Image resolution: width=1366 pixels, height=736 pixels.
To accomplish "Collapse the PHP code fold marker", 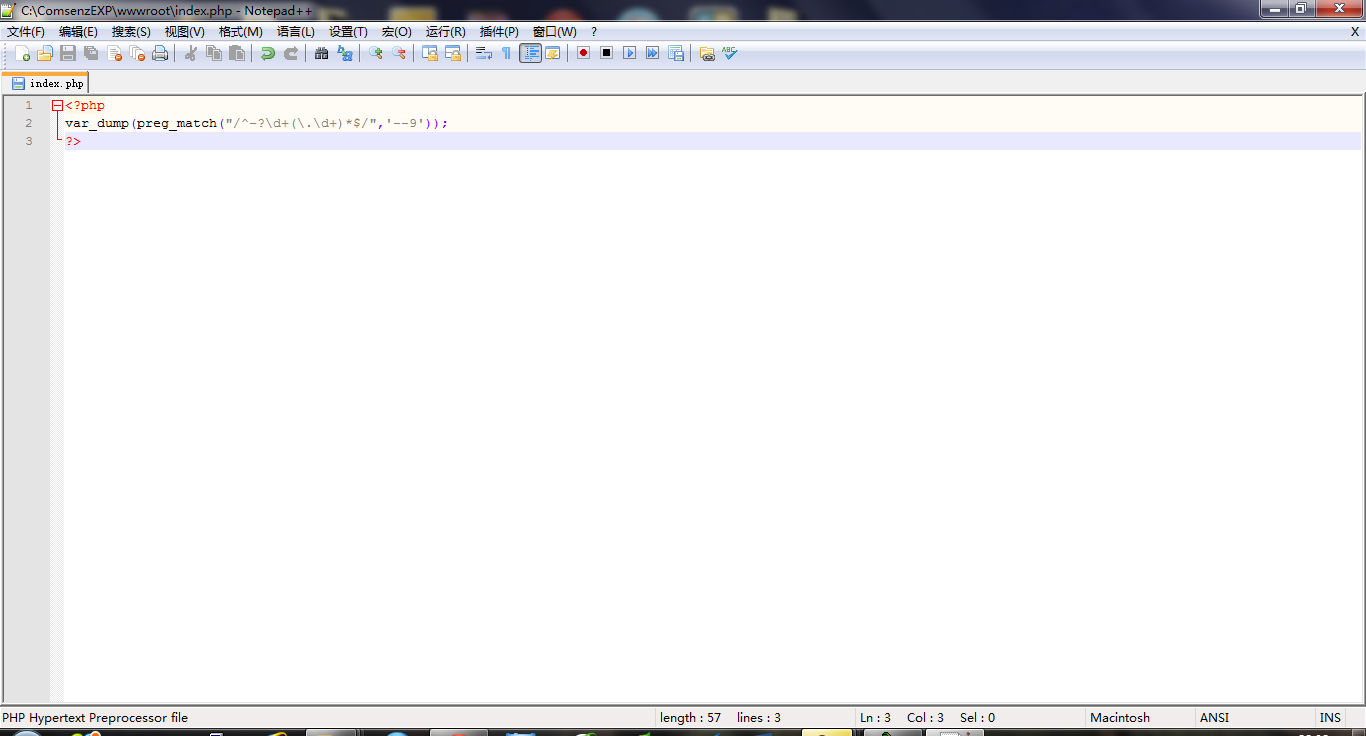I will pyautogui.click(x=57, y=106).
